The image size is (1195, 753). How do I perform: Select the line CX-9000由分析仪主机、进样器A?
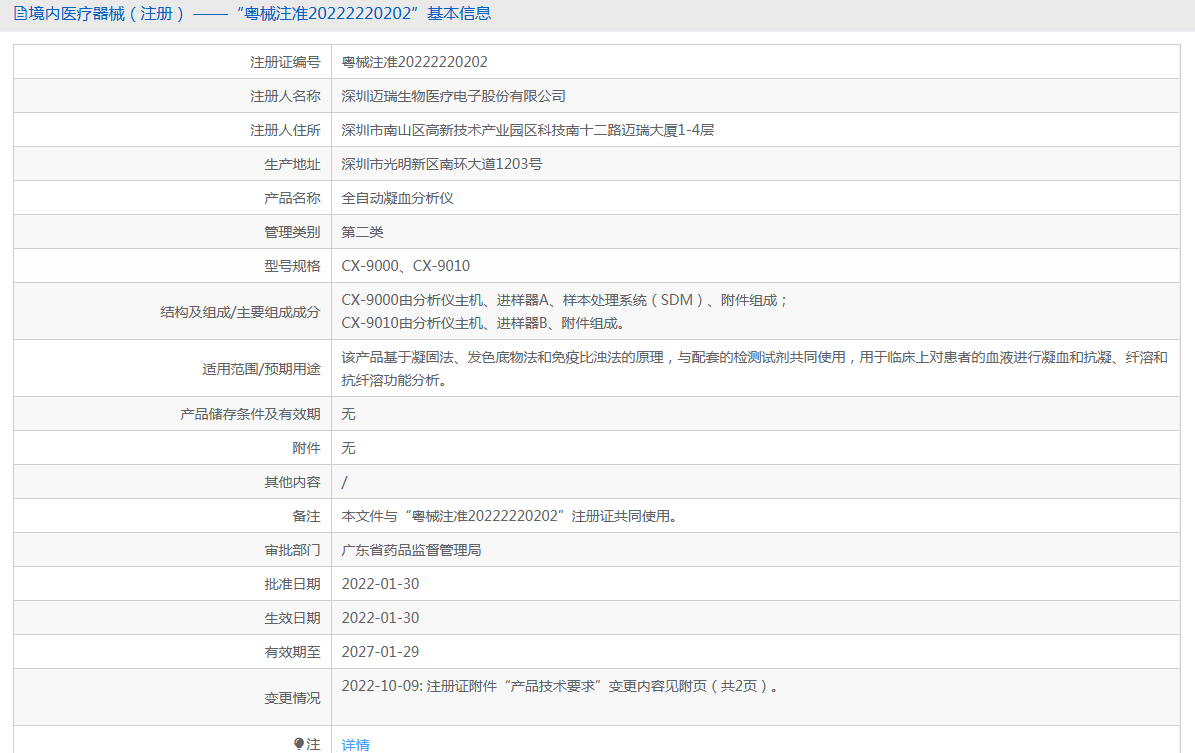click(x=565, y=300)
